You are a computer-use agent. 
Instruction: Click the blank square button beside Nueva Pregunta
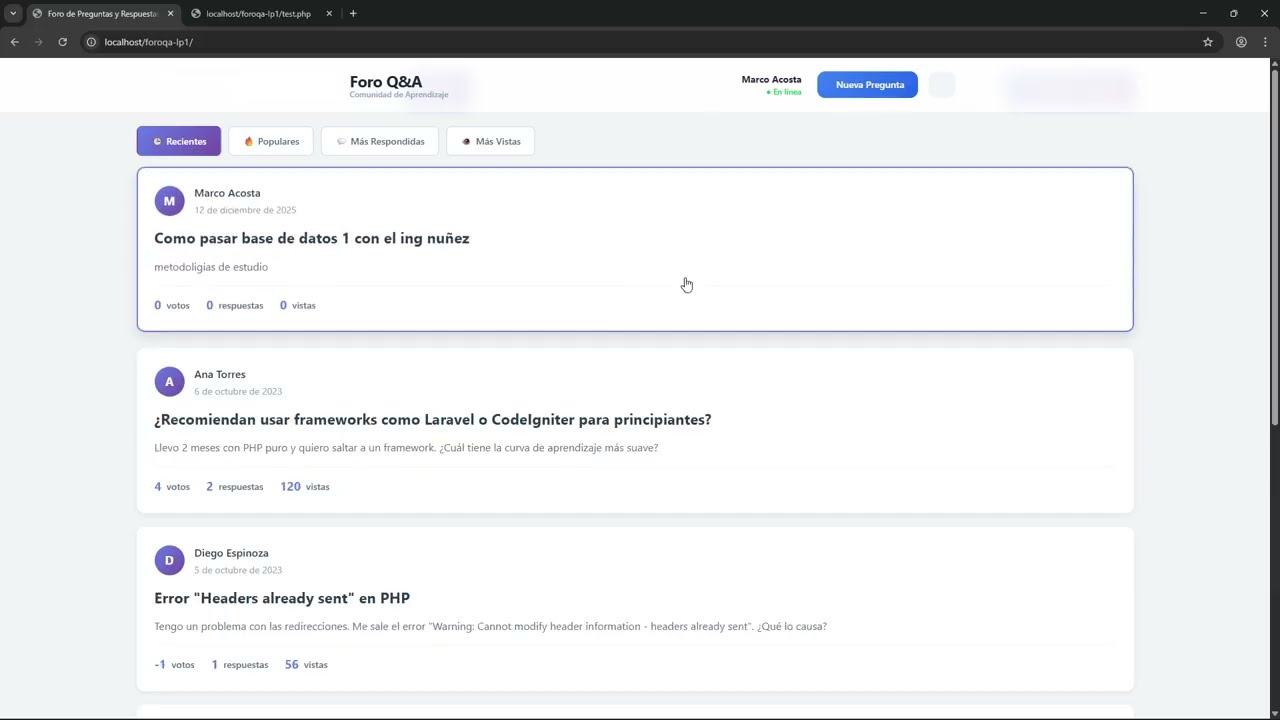click(942, 85)
